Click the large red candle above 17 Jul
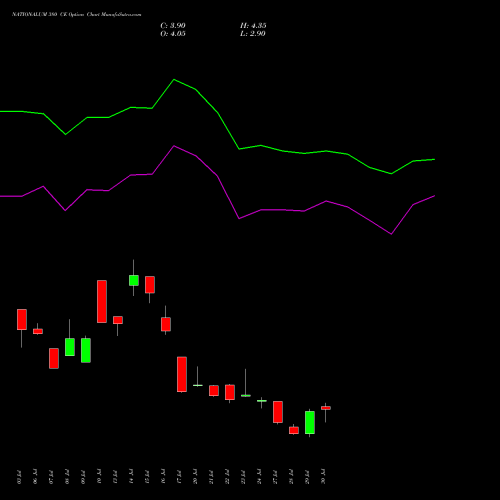The width and height of the screenshot is (500, 500). click(x=182, y=374)
